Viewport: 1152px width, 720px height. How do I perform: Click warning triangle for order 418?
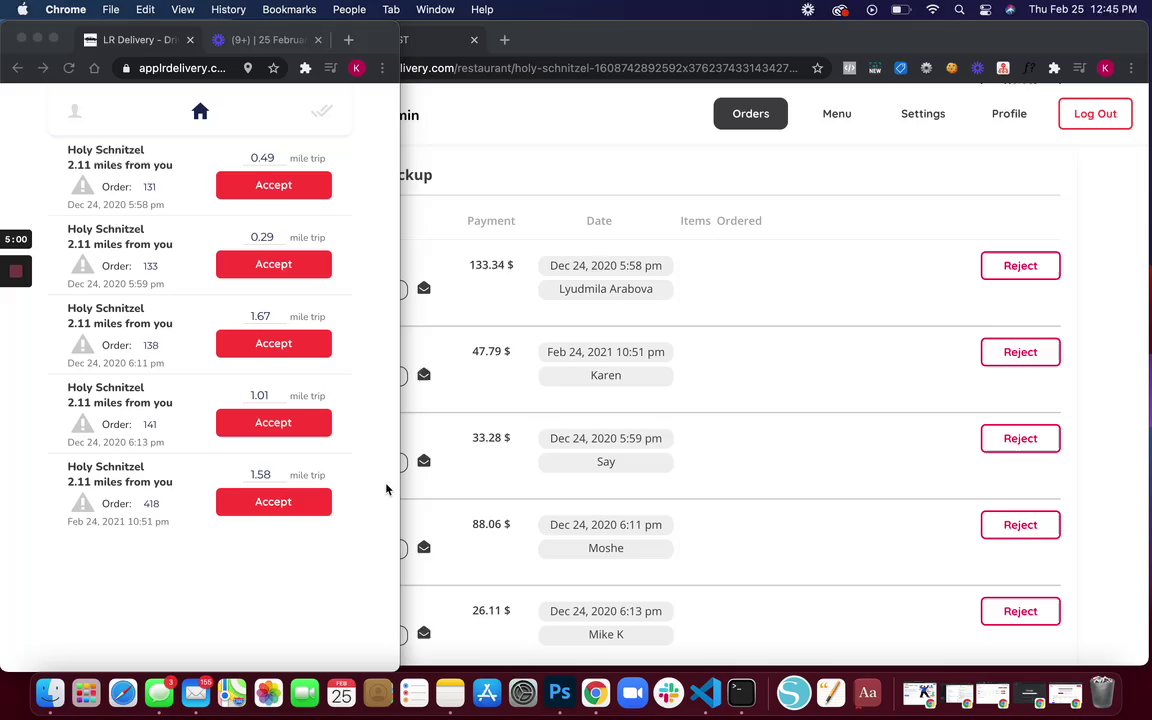[x=82, y=503]
